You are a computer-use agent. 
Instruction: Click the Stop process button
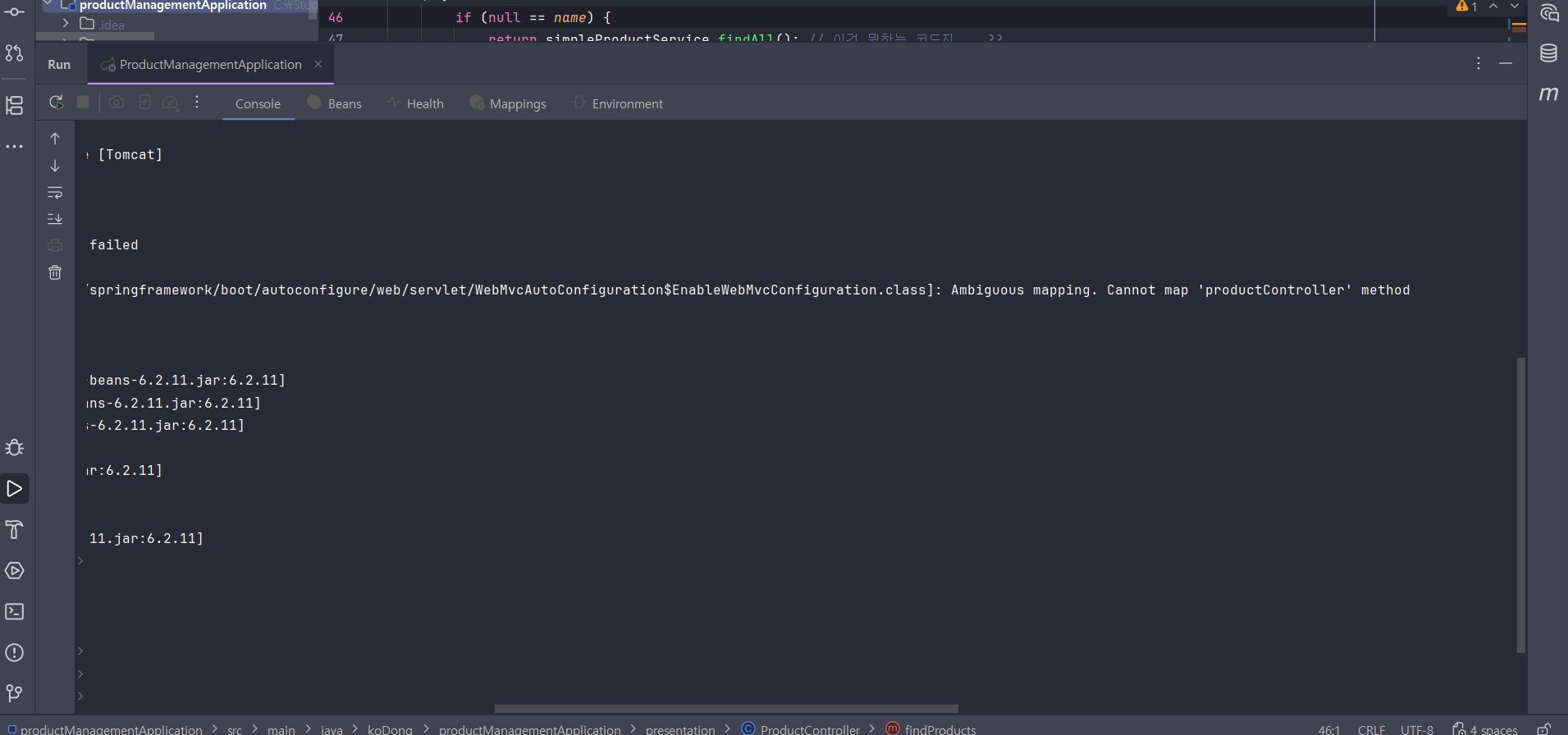click(x=83, y=103)
